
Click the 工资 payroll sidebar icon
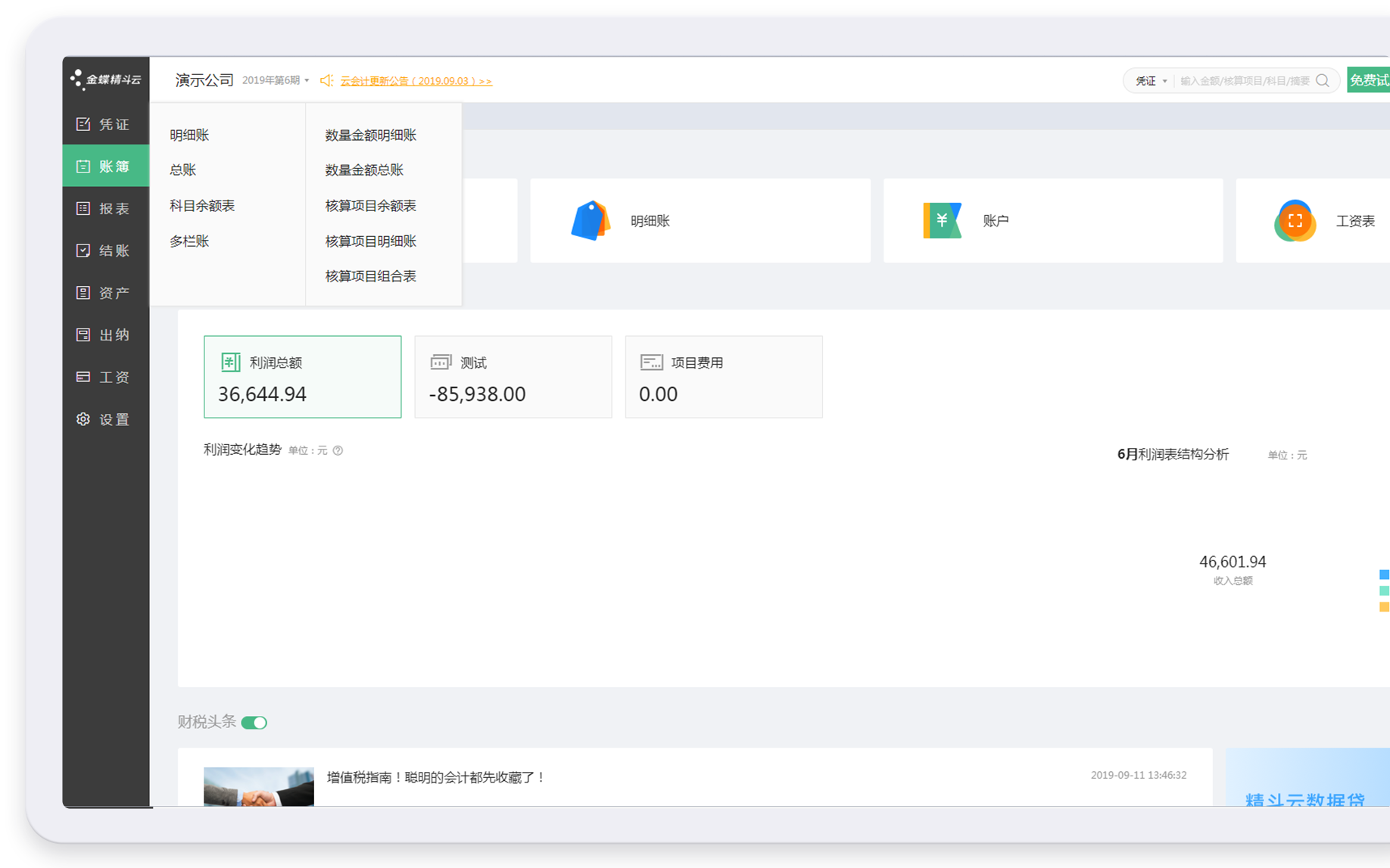[83, 377]
